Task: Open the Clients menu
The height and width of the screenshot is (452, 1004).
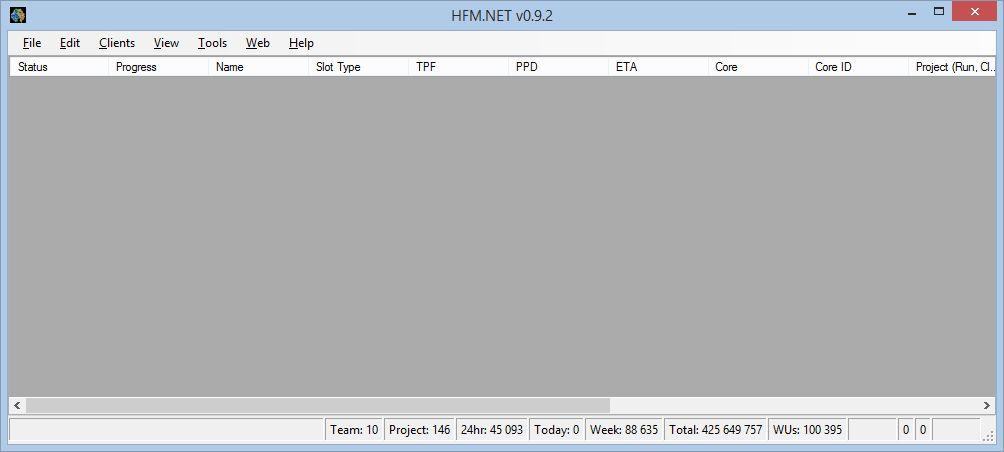Action: (117, 43)
